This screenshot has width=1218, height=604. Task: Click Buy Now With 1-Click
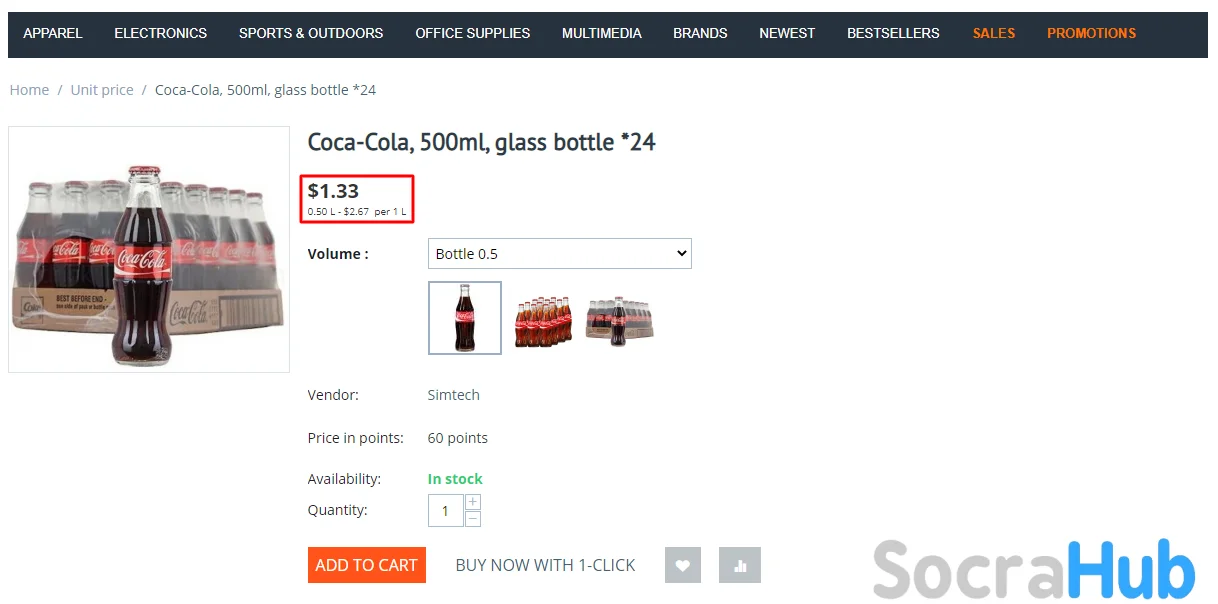545,565
